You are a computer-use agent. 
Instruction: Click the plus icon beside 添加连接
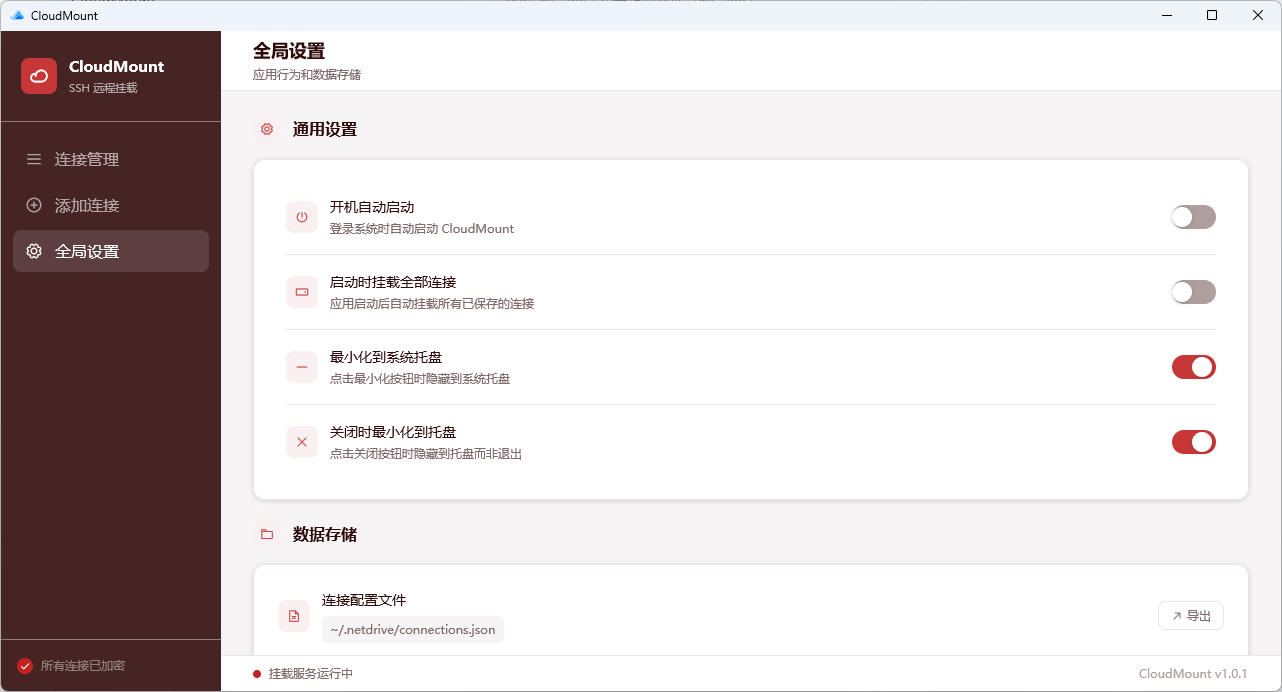[34, 205]
